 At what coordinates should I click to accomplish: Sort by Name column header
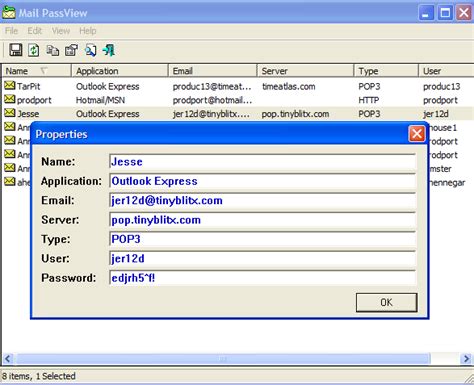[x=37, y=71]
